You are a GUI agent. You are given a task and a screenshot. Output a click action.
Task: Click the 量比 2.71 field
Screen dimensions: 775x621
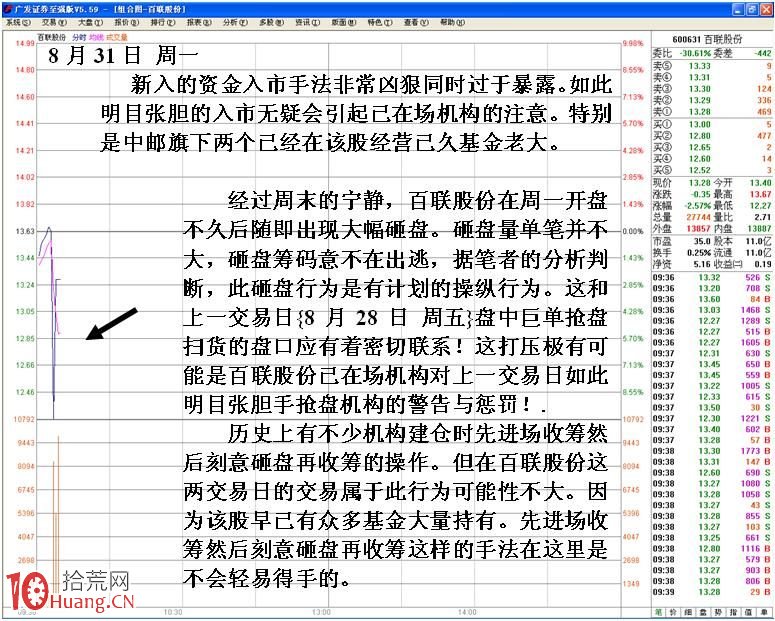[742, 217]
